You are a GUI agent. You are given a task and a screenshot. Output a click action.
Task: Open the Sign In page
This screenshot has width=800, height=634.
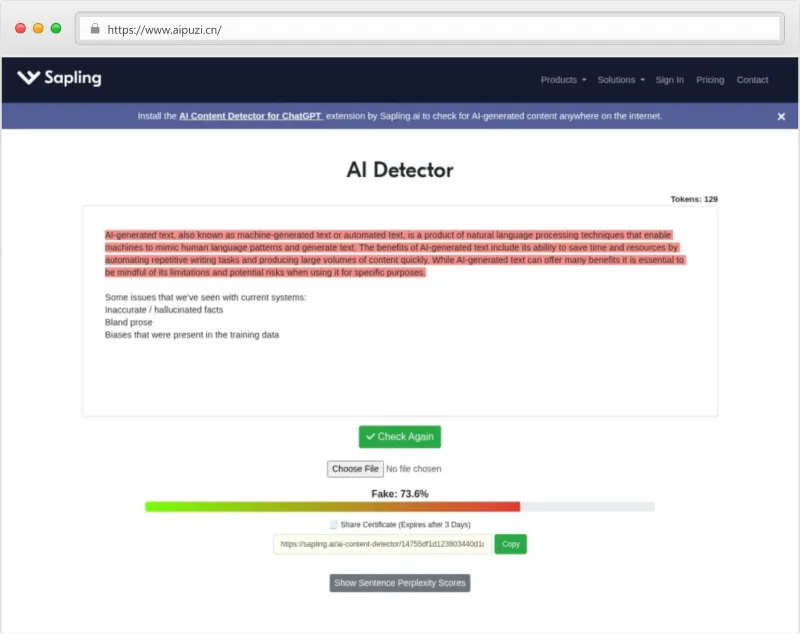(x=669, y=80)
